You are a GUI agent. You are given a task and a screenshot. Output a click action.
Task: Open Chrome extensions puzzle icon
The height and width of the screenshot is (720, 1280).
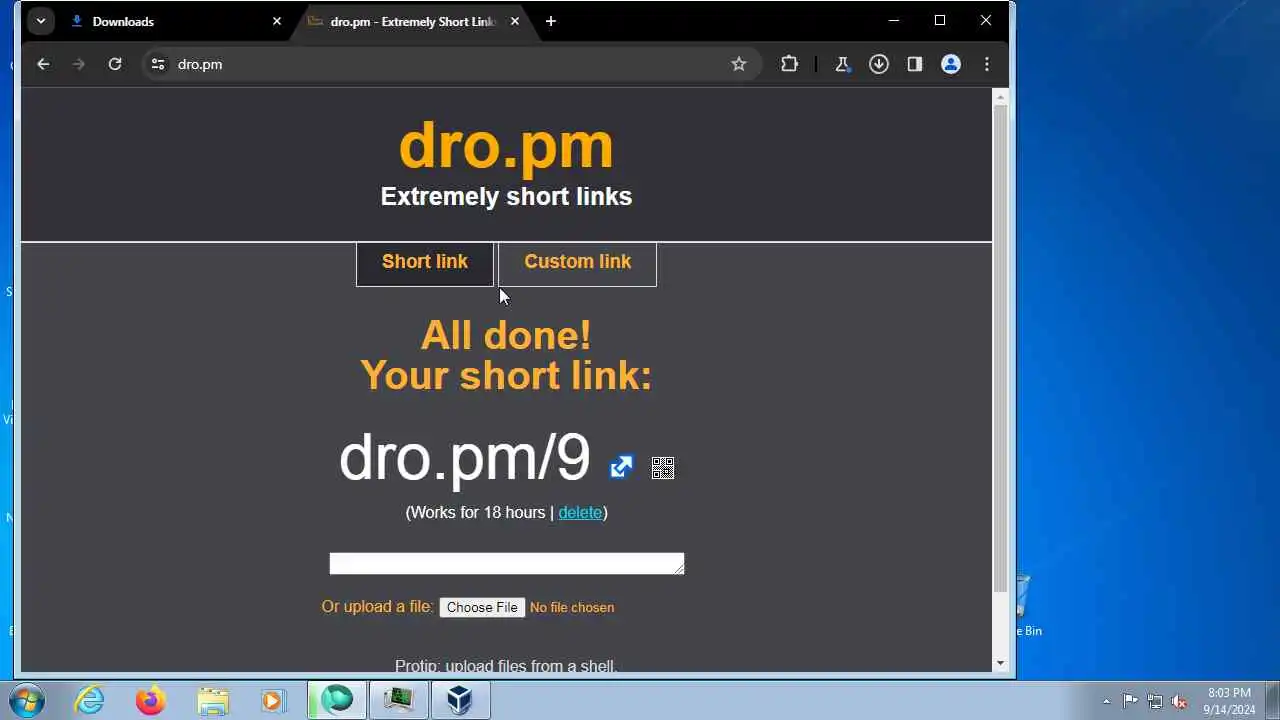[x=789, y=64]
